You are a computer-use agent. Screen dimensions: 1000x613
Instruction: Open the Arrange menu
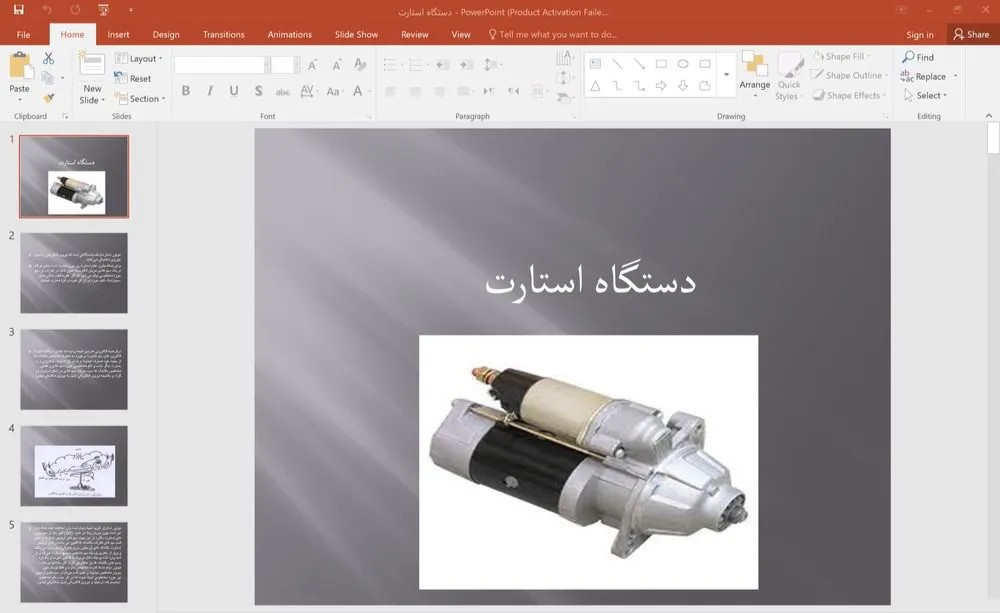point(755,74)
